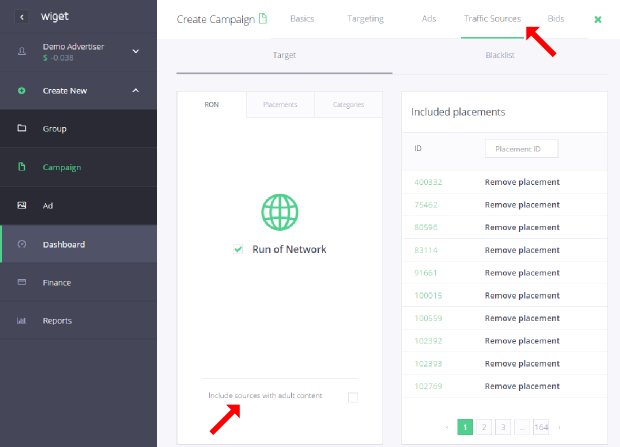
Task: Click the back arrow beside wiget logo
Action: coord(22,17)
